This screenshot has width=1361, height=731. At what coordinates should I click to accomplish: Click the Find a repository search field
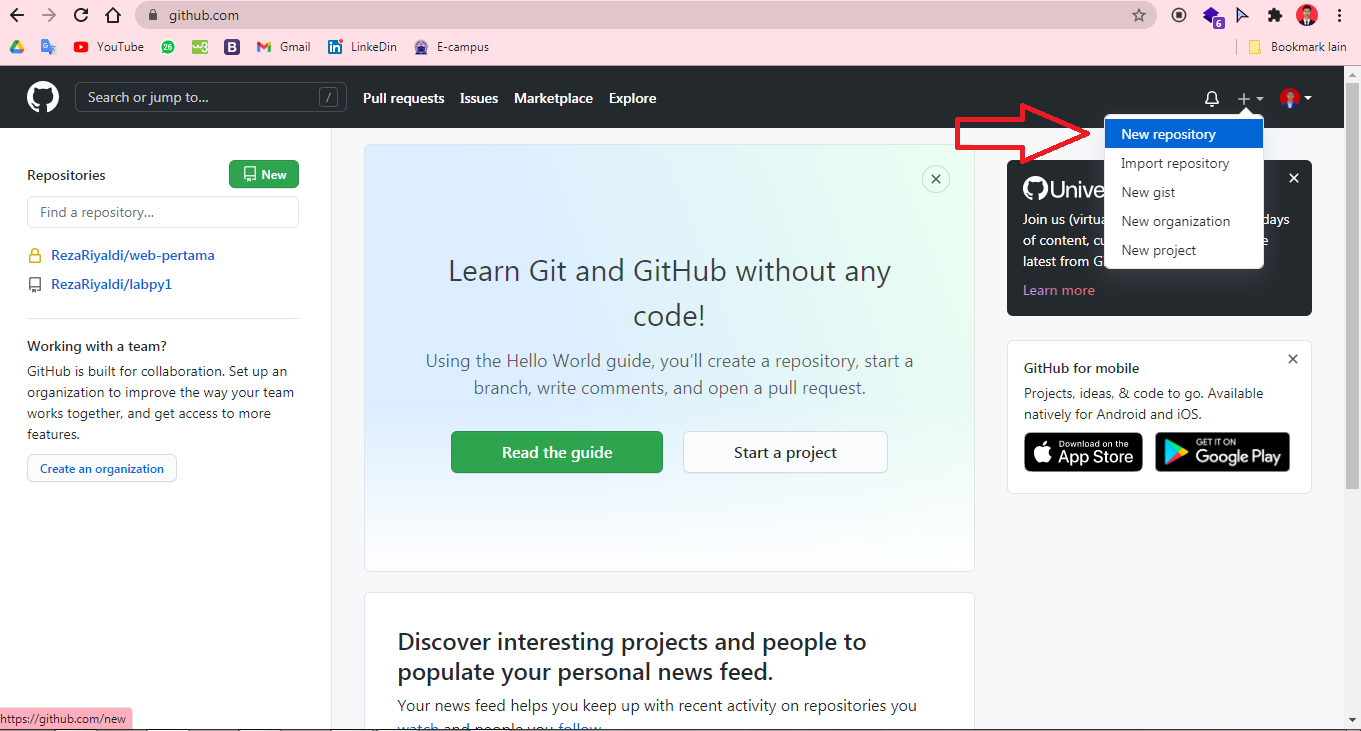(162, 212)
